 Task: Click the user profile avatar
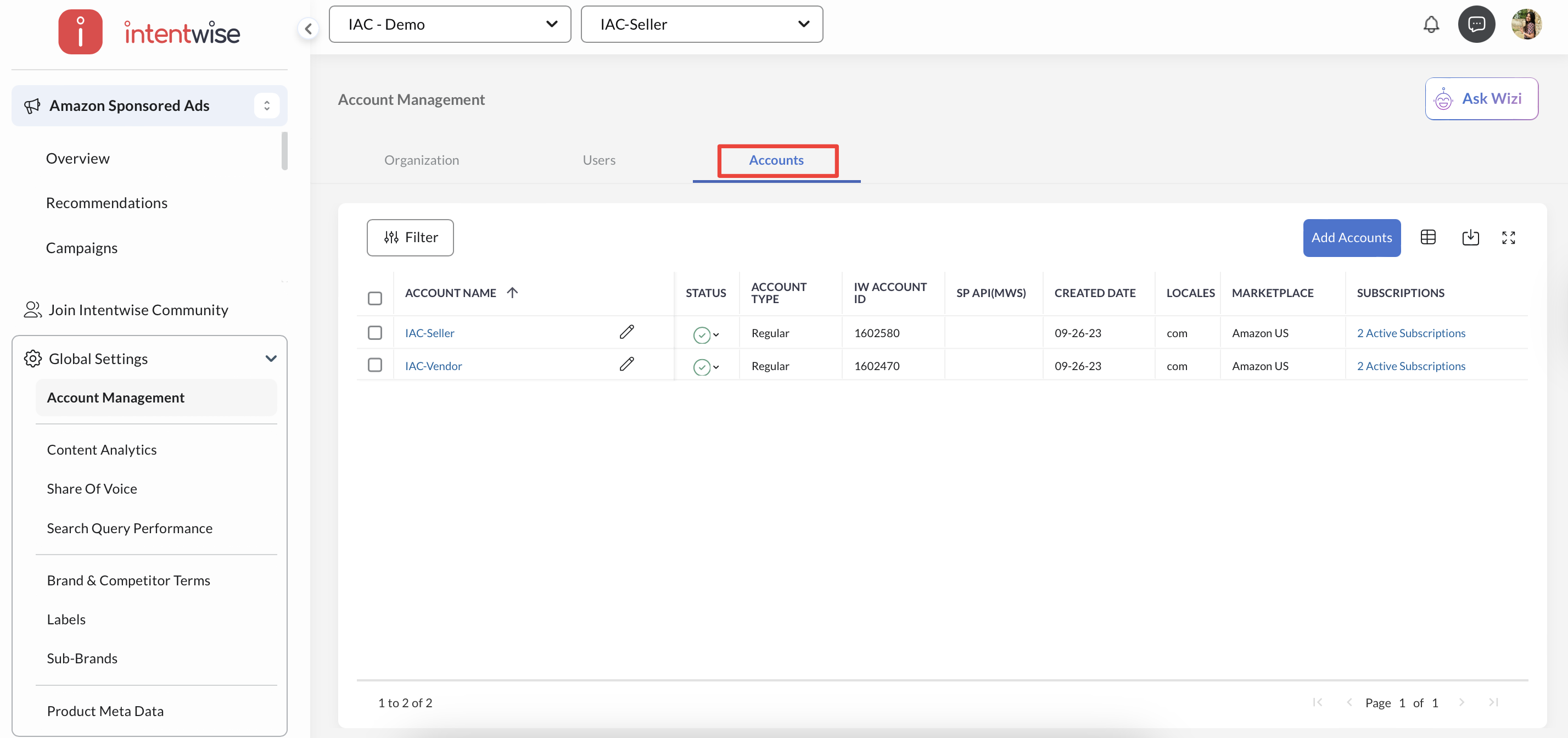[1526, 24]
